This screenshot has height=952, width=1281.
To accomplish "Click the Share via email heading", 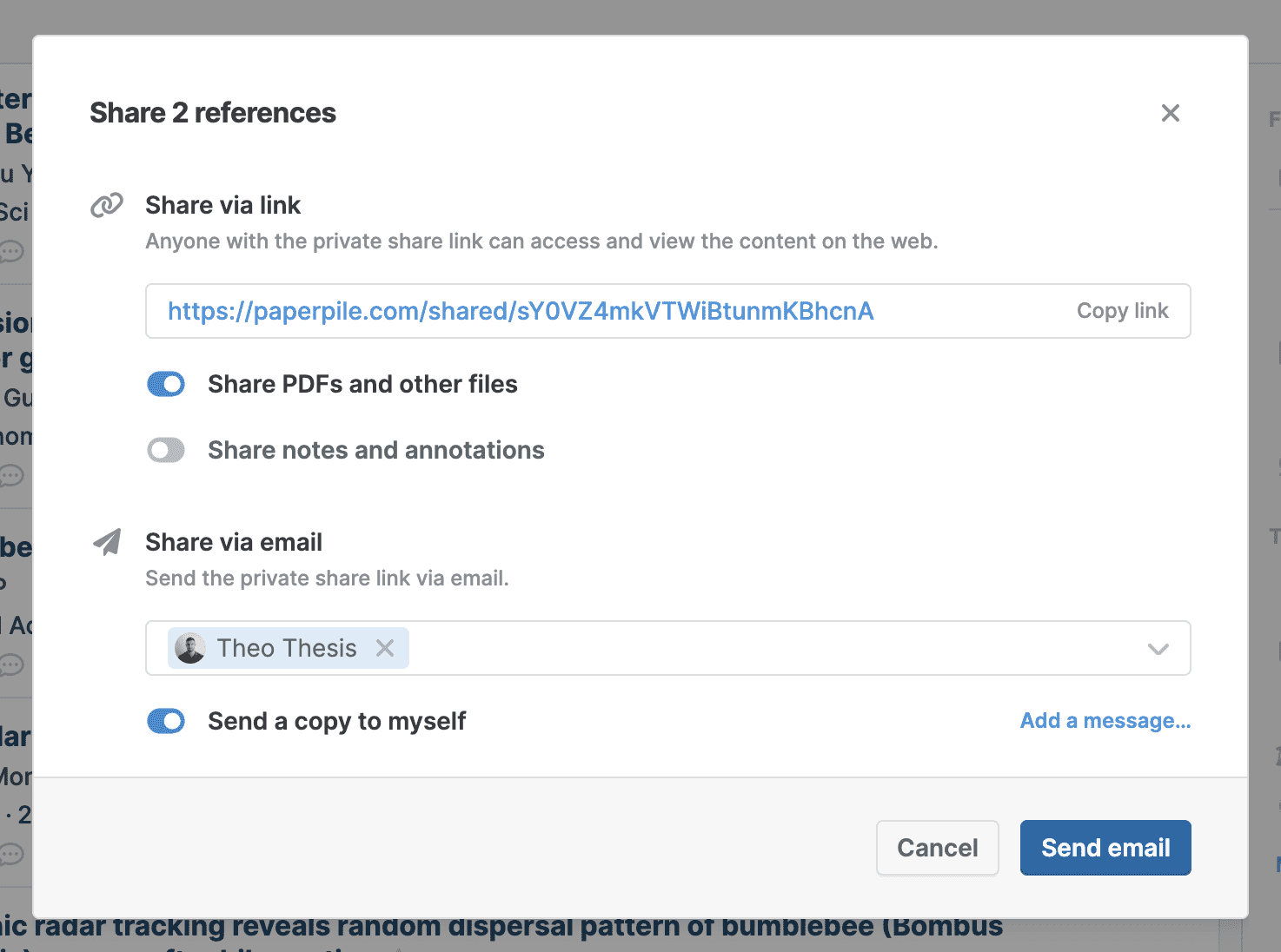I will tap(234, 542).
